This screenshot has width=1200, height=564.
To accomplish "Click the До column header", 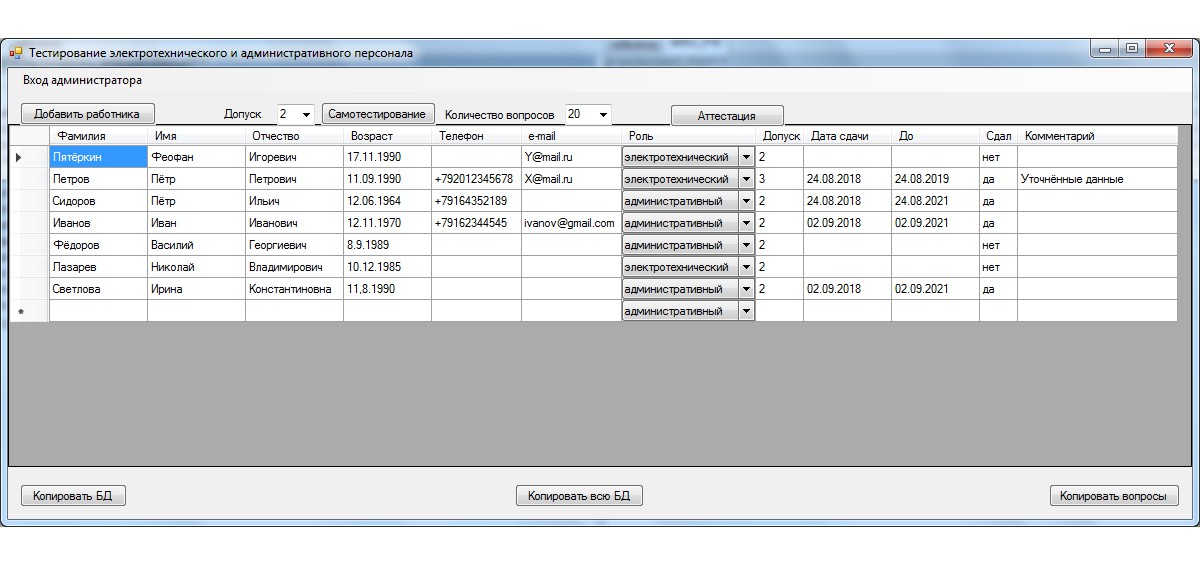I will 935,136.
